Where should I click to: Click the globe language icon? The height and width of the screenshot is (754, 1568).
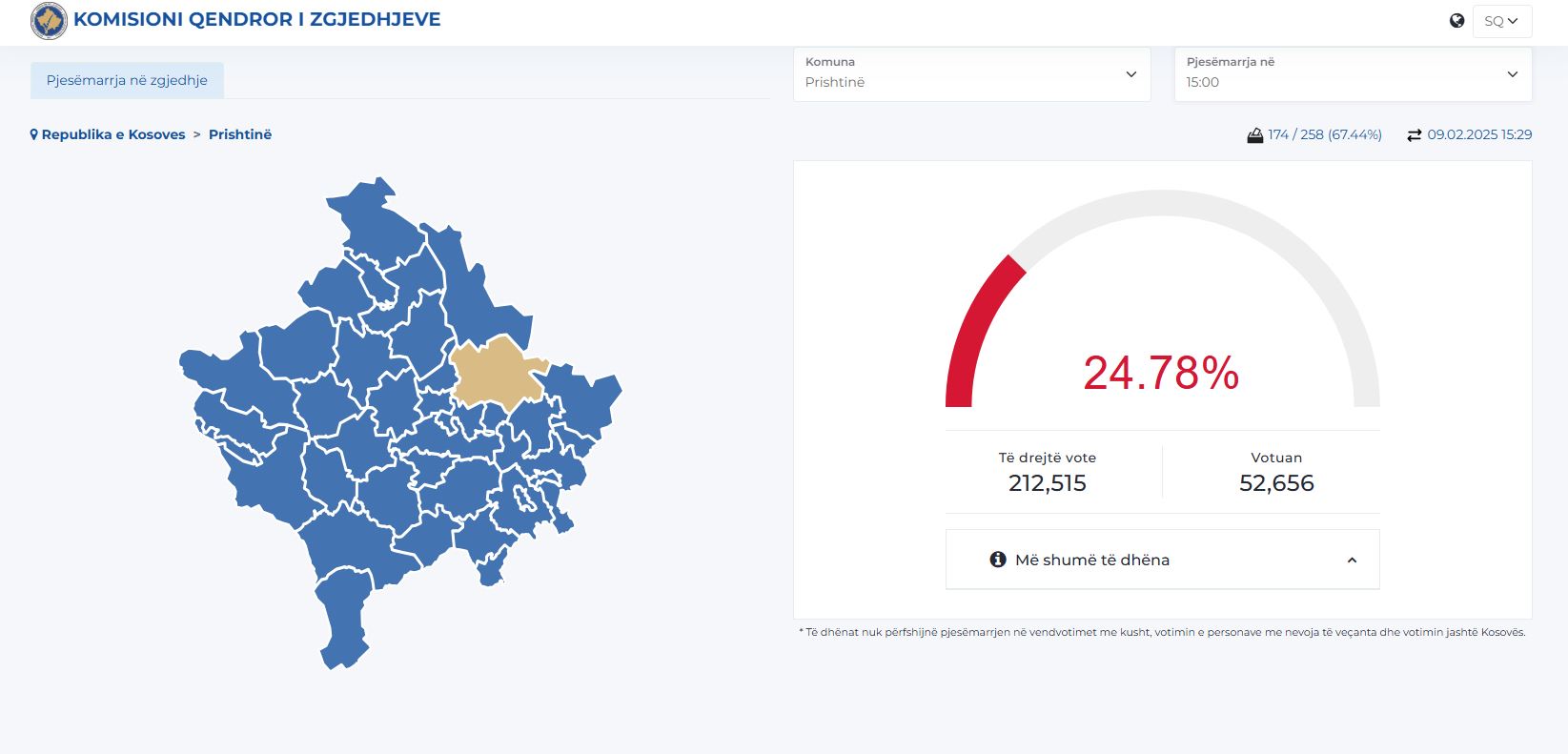pyautogui.click(x=1456, y=21)
